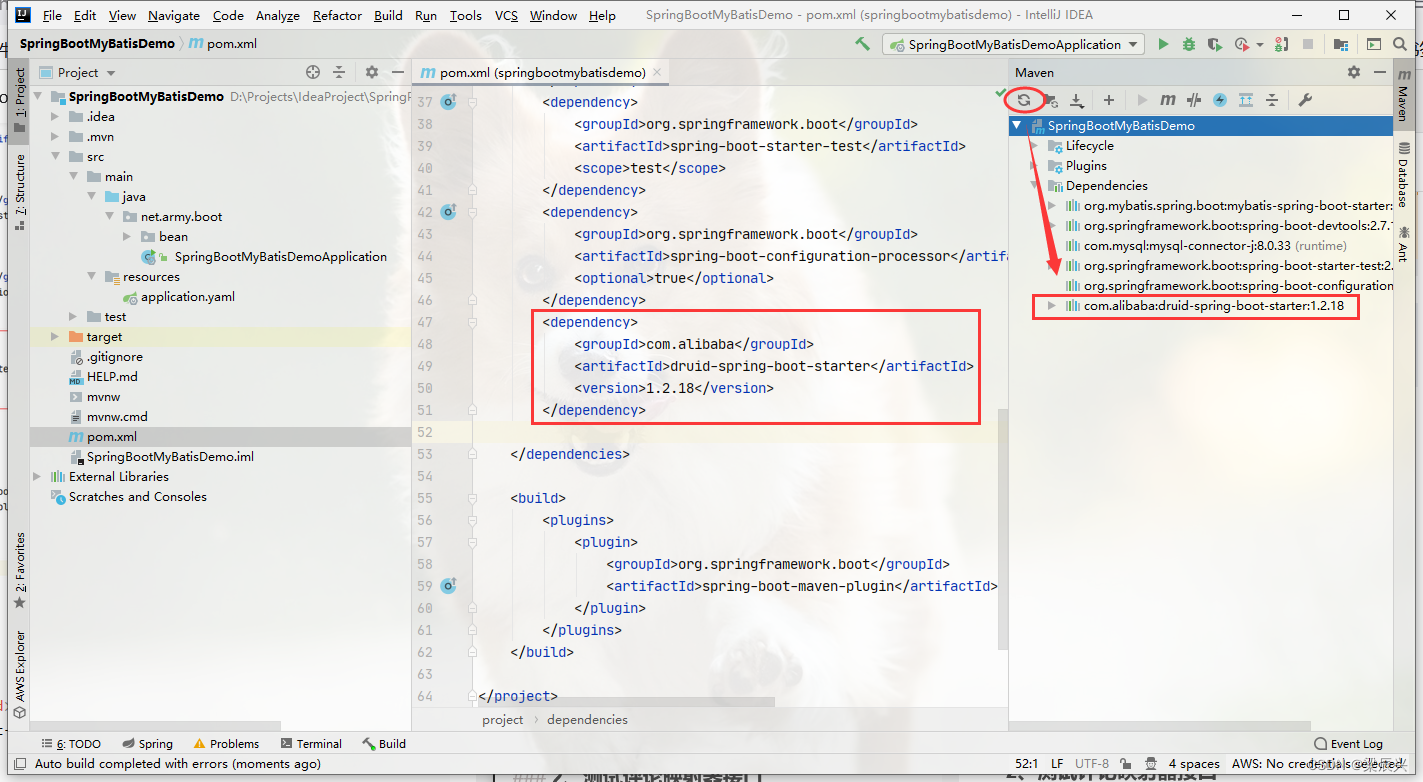Run SpringBootMyBatisDemoApplication with green play icon
Viewport: 1423px width, 782px height.
pyautogui.click(x=1163, y=44)
